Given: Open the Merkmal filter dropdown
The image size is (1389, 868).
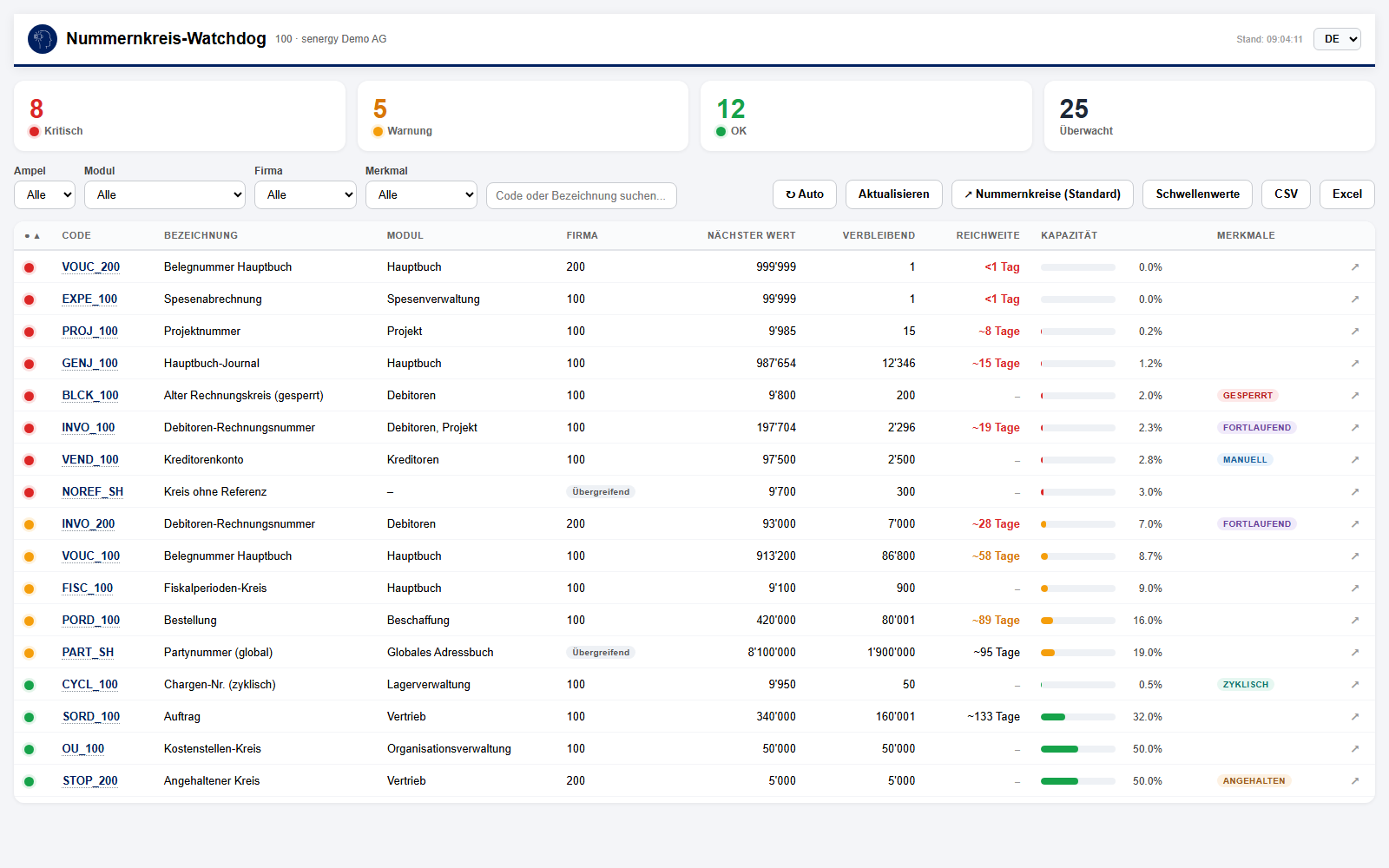Looking at the screenshot, I should pyautogui.click(x=421, y=194).
